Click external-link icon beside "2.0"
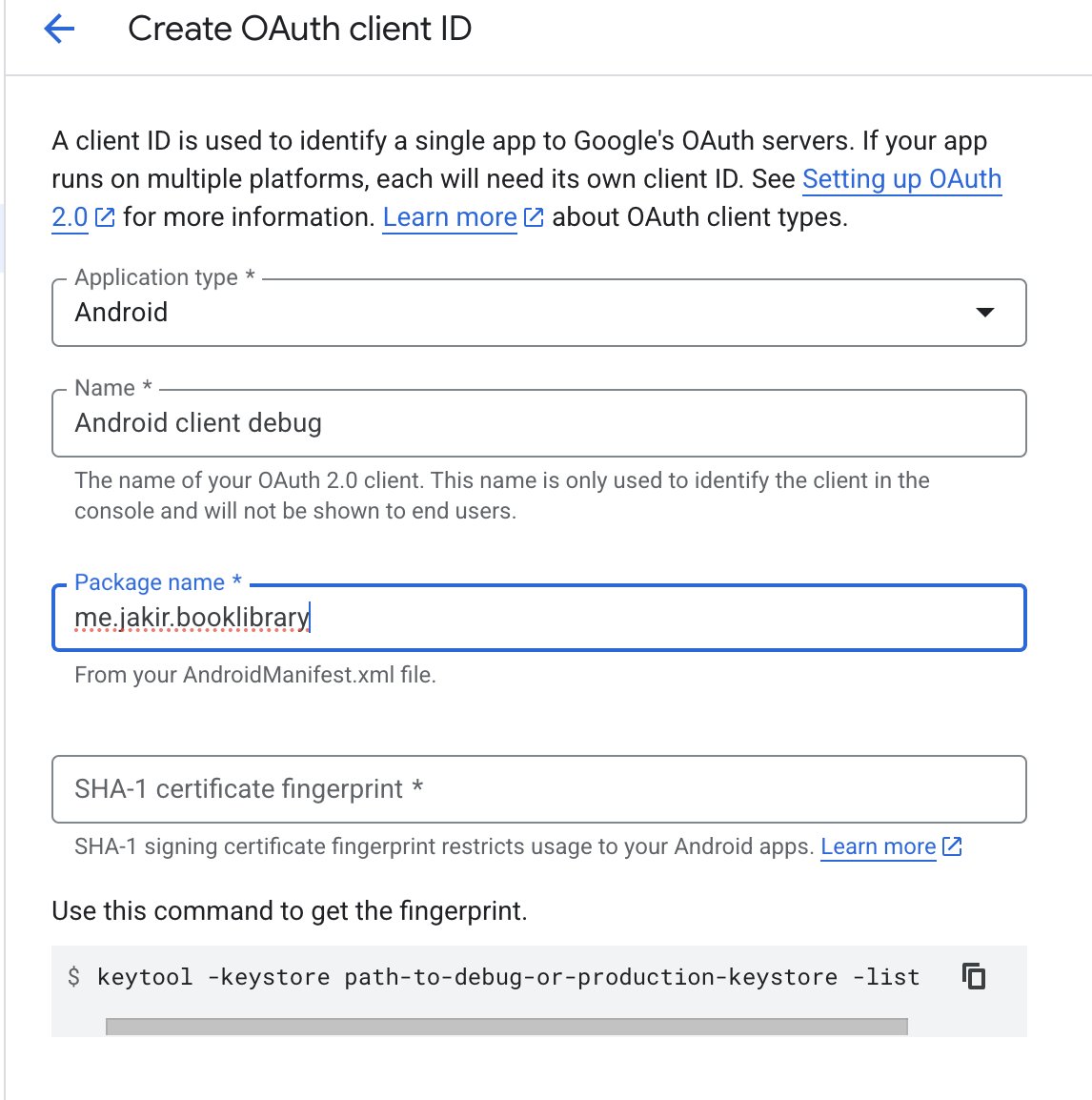Image resolution: width=1092 pixels, height=1100 pixels. [106, 218]
